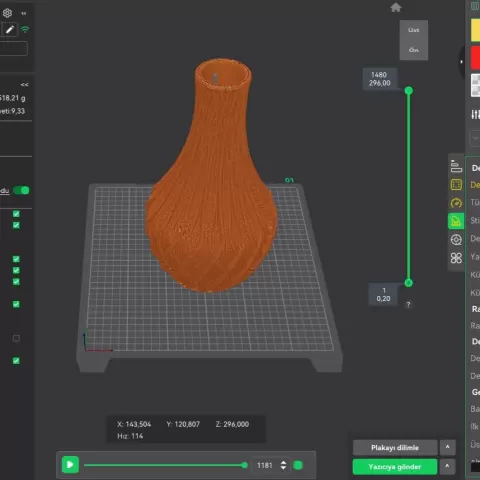Click the Plakayı dilimle button

[395, 447]
